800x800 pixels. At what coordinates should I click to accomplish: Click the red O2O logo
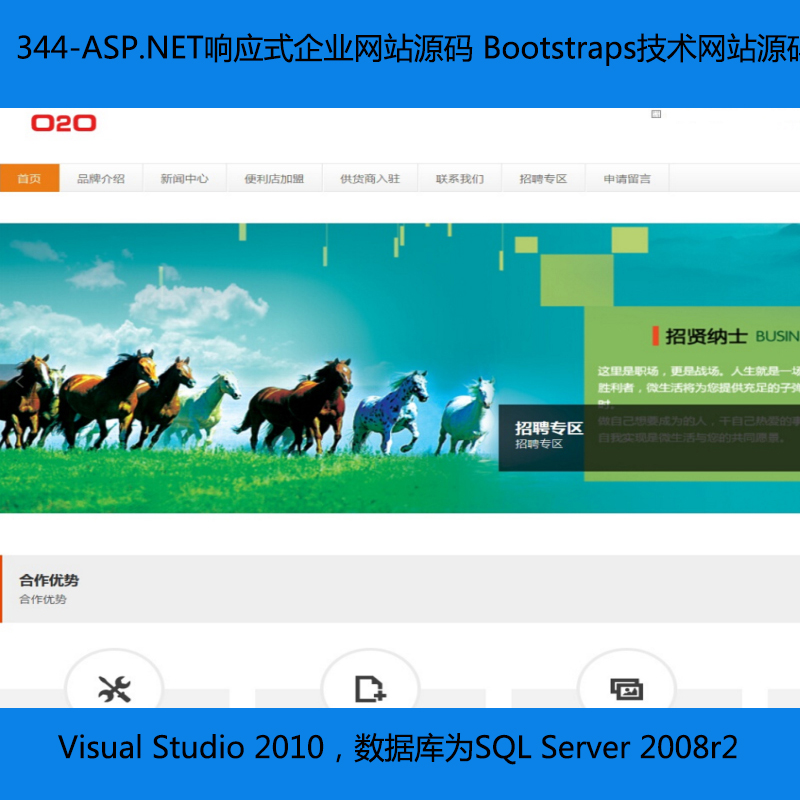coord(63,123)
